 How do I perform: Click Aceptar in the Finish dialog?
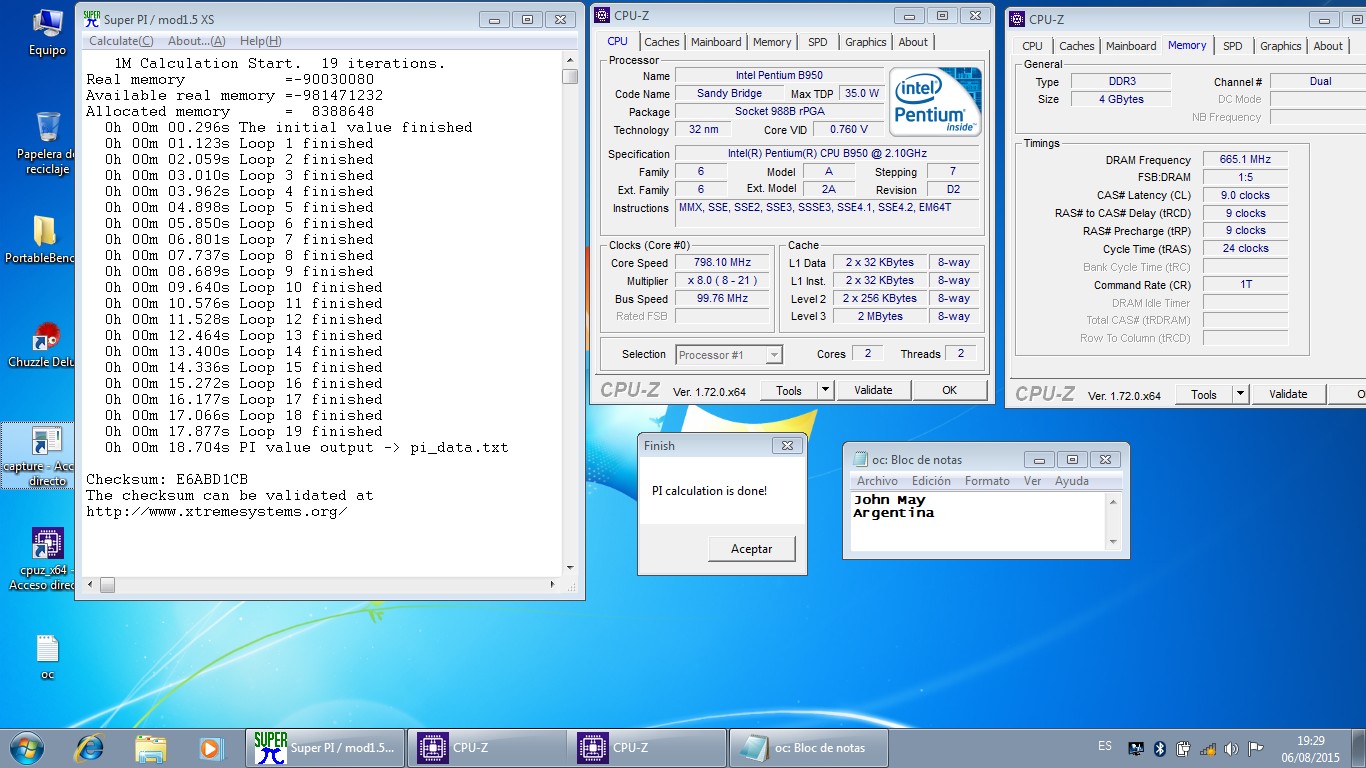tap(752, 549)
